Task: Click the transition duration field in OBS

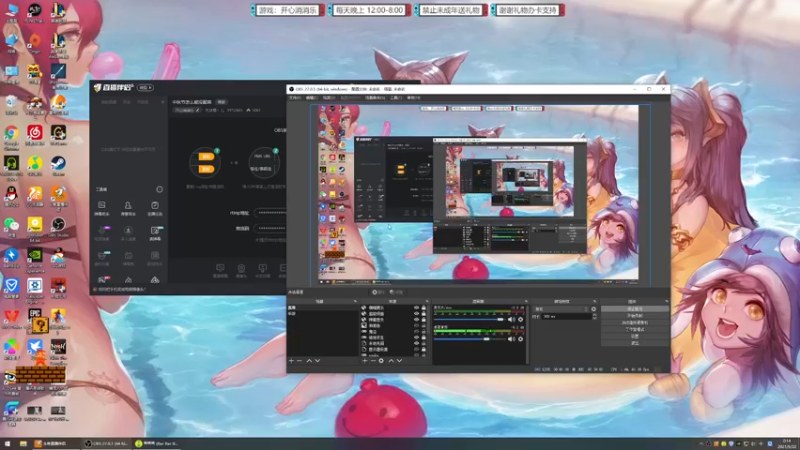Action: (567, 316)
